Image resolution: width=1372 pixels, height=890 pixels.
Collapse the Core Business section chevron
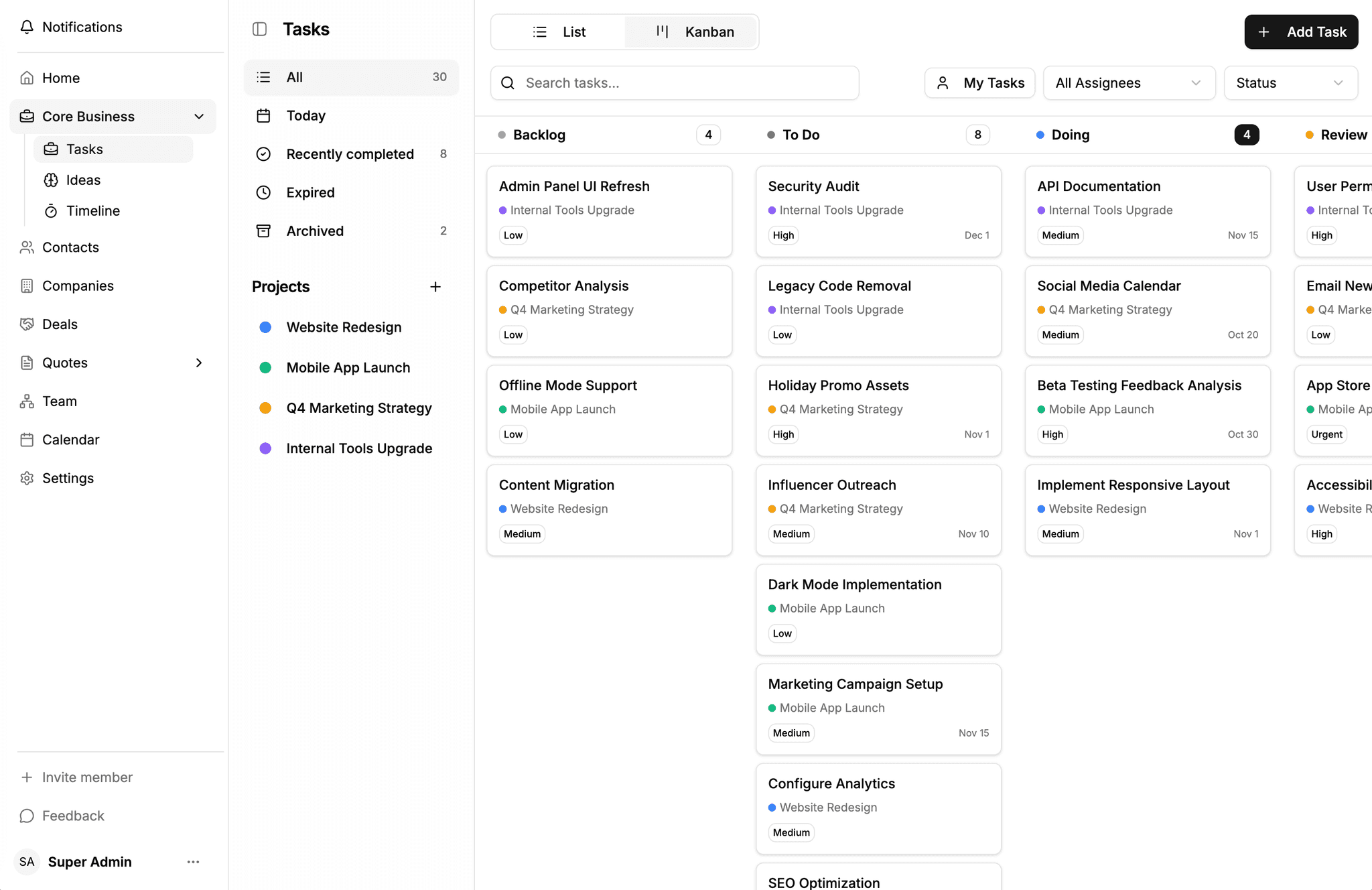[199, 117]
